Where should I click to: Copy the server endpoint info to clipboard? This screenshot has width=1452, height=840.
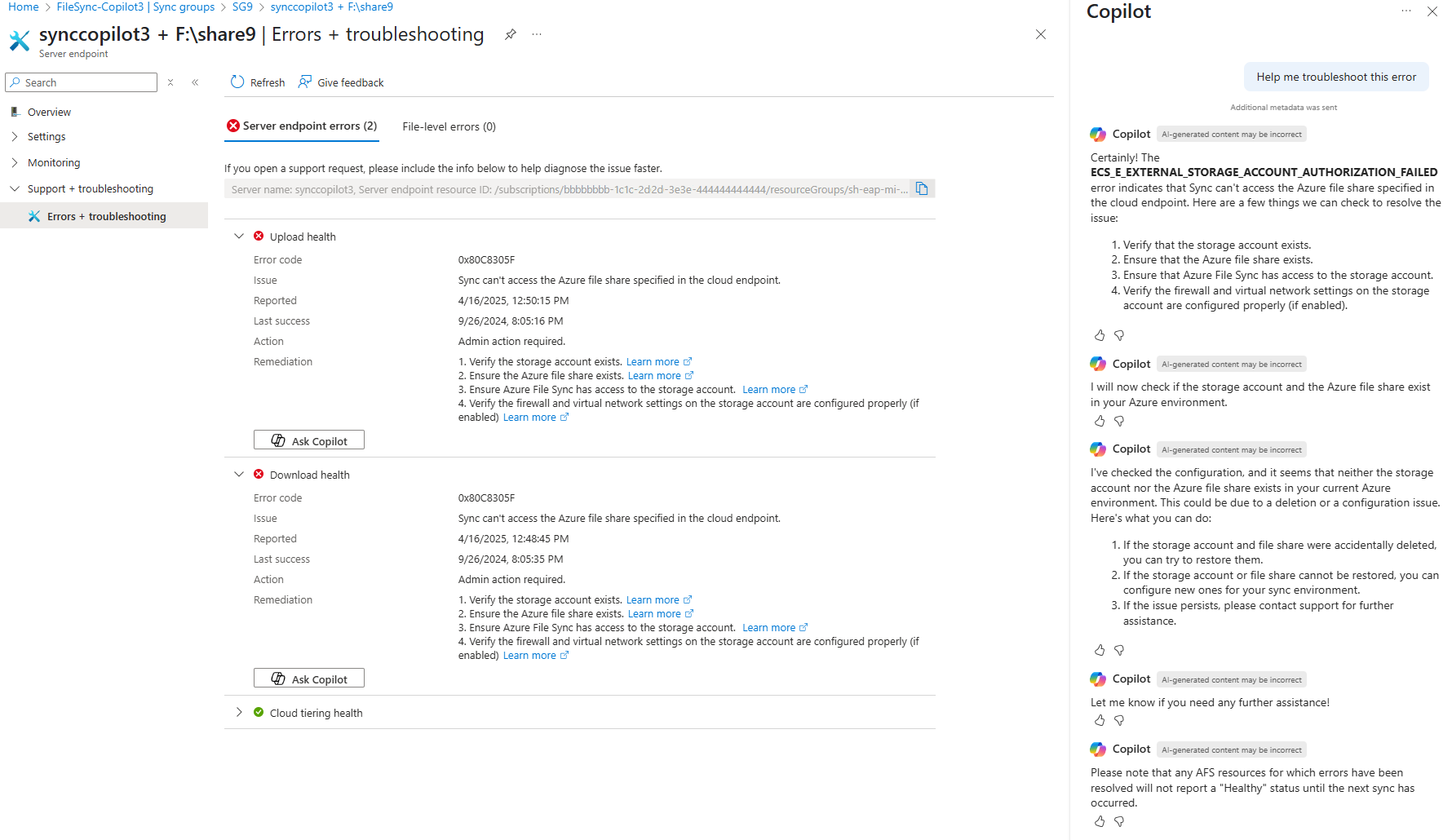pos(922,189)
